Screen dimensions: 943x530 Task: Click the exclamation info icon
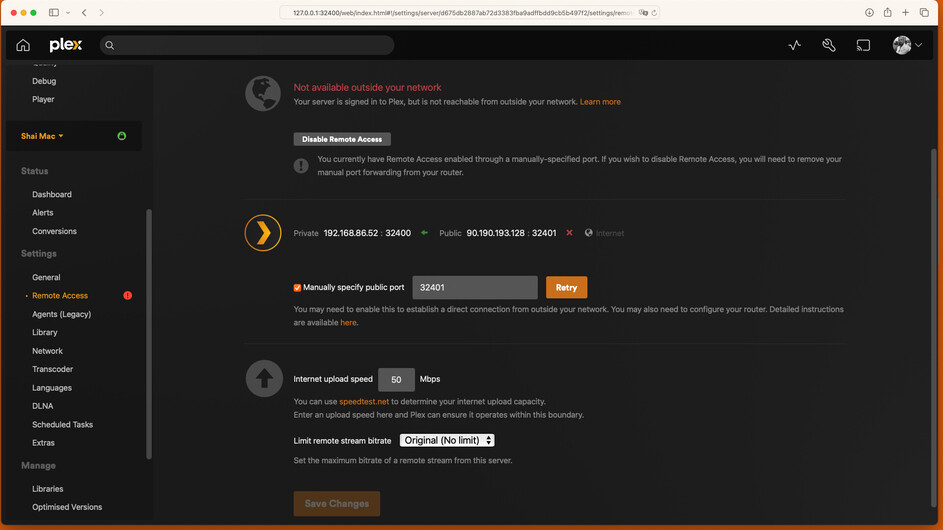(301, 165)
